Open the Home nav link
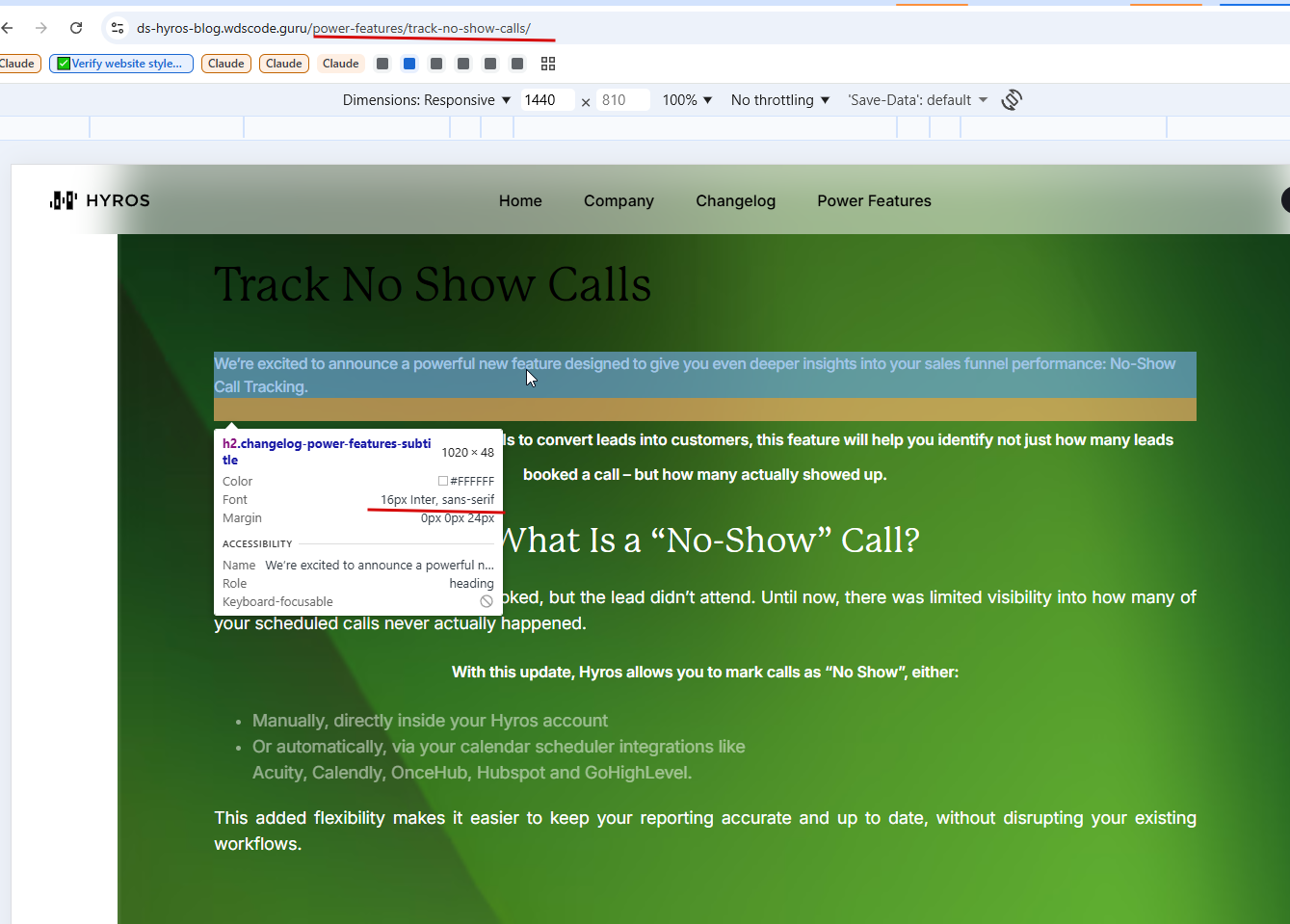This screenshot has height=924, width=1290. pos(520,200)
